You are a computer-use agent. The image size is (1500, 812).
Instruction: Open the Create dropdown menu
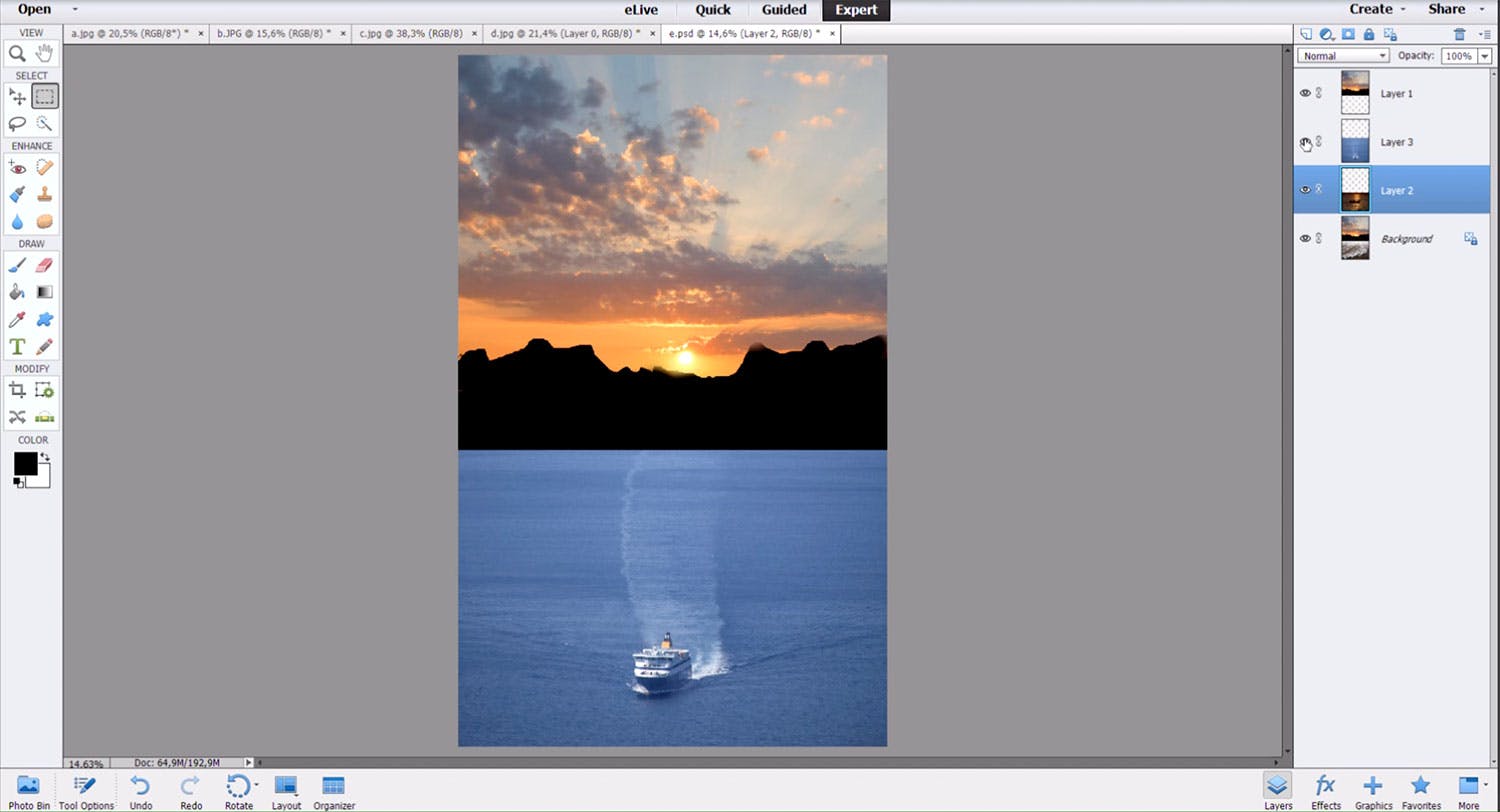click(x=1378, y=9)
